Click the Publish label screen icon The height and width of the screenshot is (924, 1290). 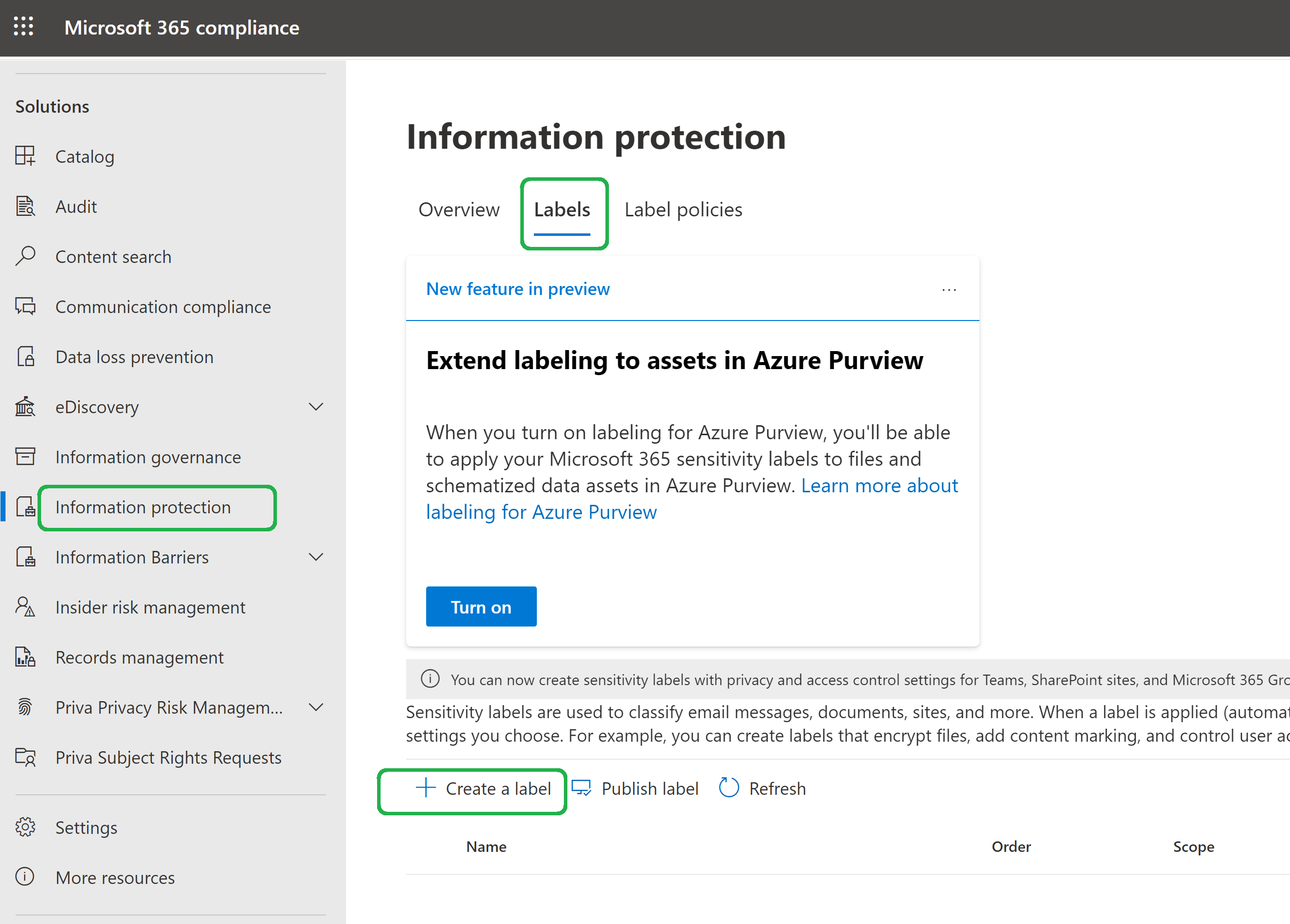tap(581, 788)
